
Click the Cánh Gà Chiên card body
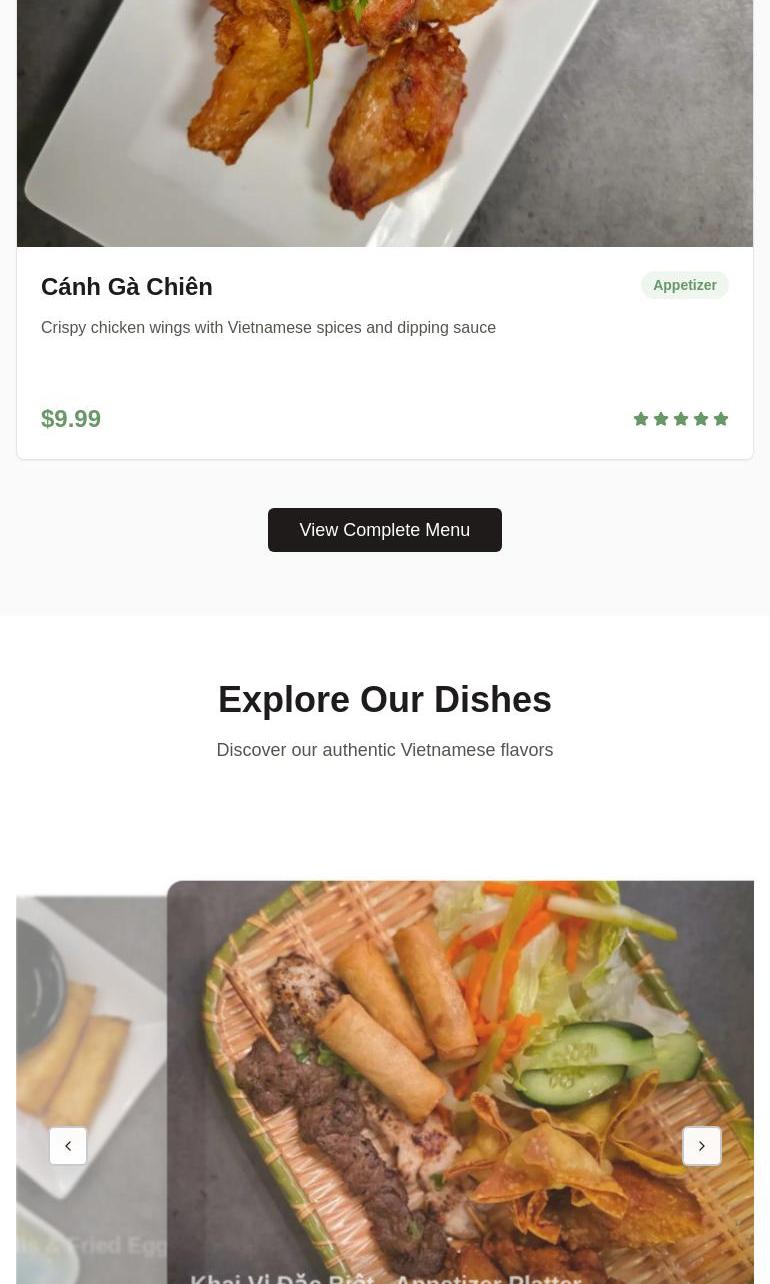pyautogui.click(x=385, y=353)
